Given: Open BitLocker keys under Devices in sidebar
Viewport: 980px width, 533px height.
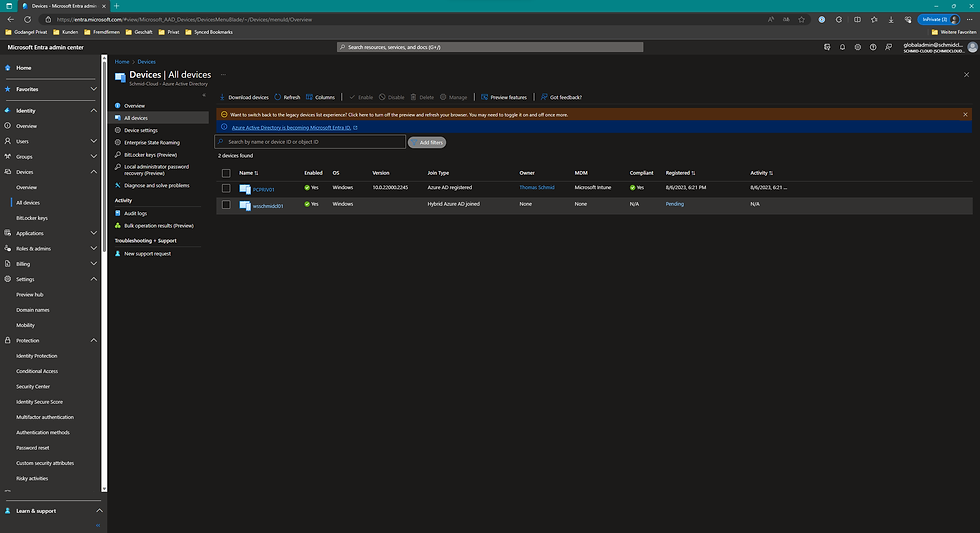Looking at the screenshot, I should click(x=32, y=218).
